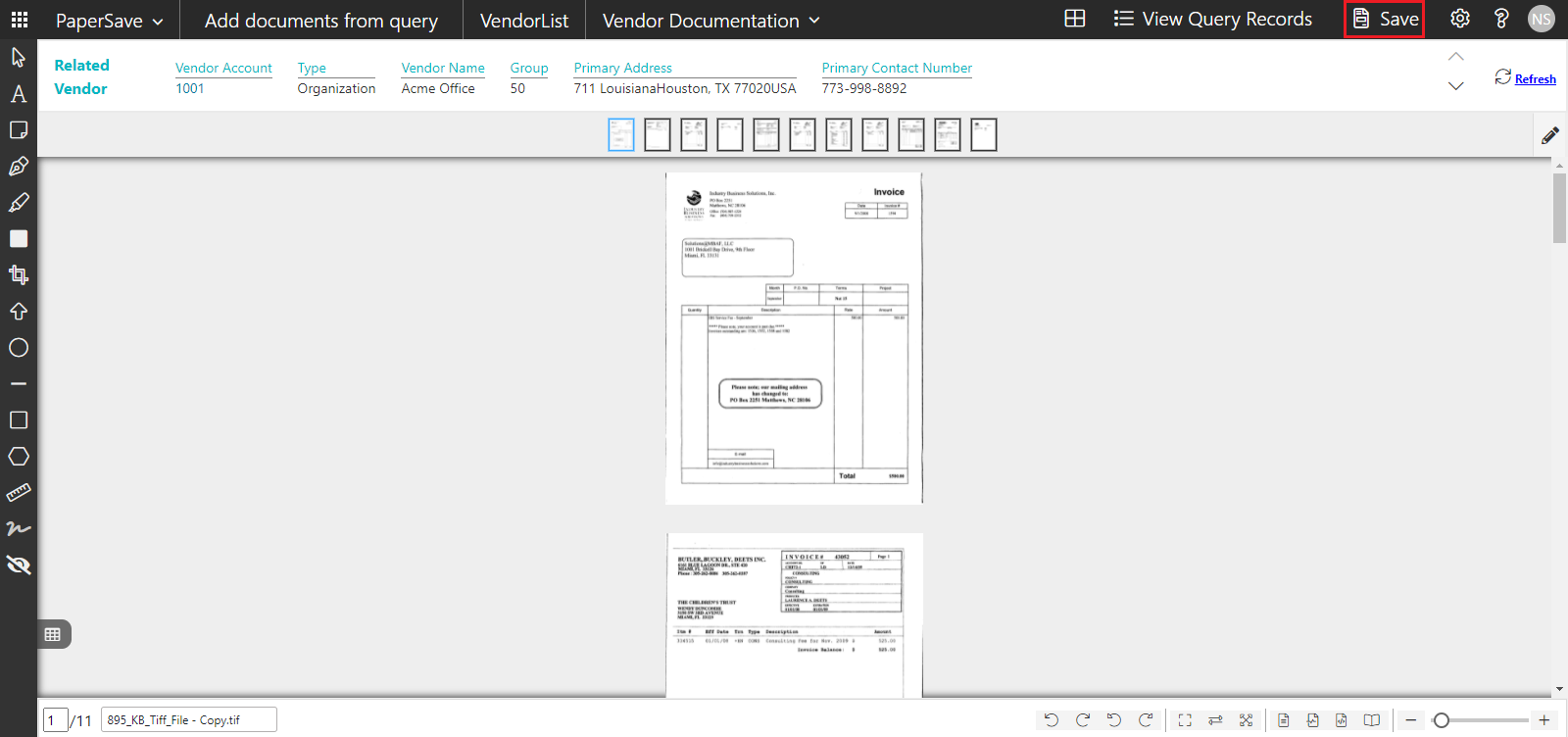Pick the freehand signature tool
The image size is (1568, 737).
pyautogui.click(x=19, y=529)
